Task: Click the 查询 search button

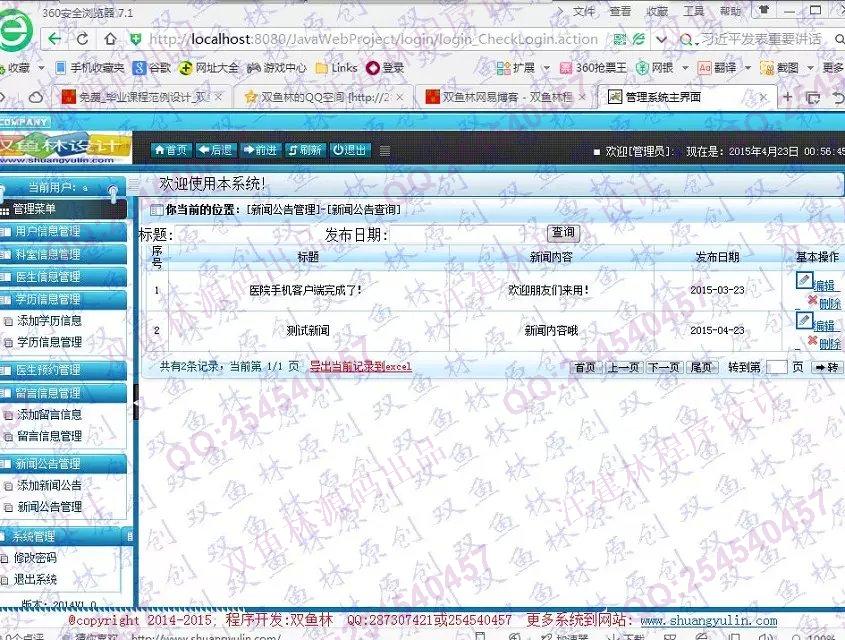Action: point(563,233)
